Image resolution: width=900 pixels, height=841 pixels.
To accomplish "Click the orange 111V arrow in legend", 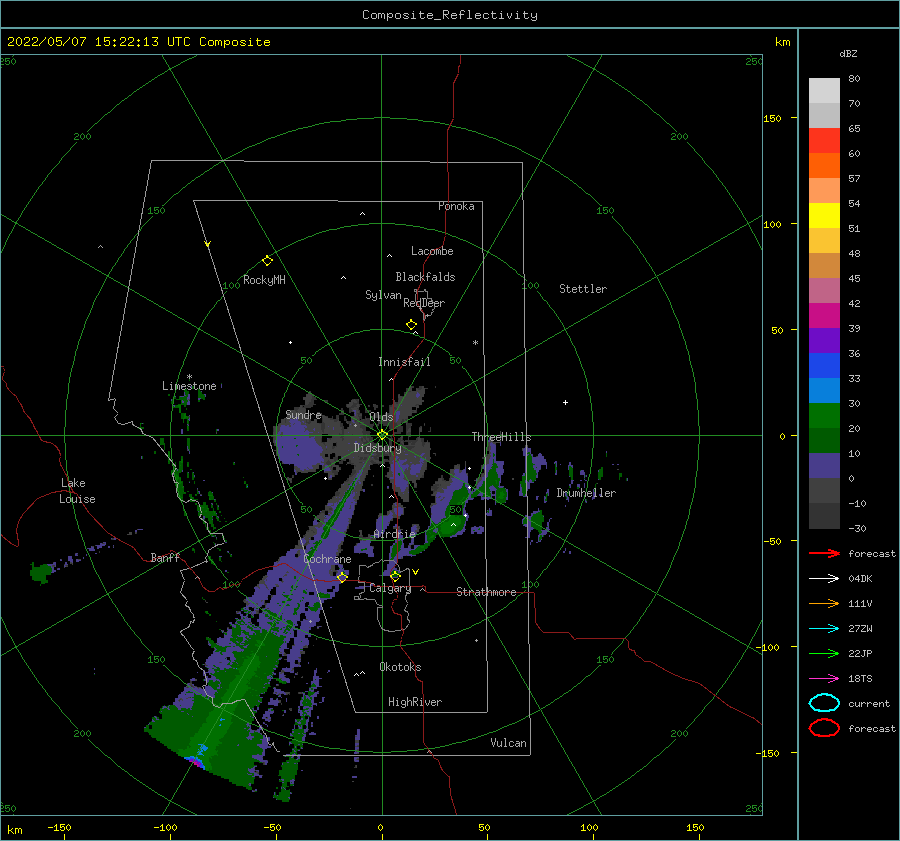I will tap(824, 603).
